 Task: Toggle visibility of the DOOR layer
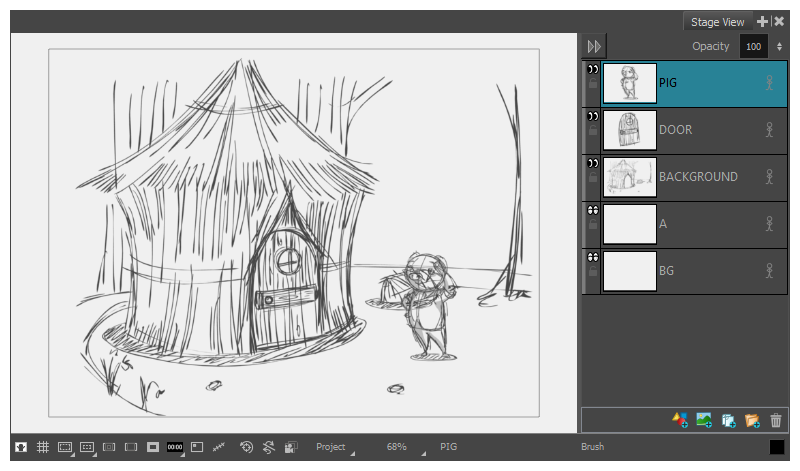pos(592,117)
